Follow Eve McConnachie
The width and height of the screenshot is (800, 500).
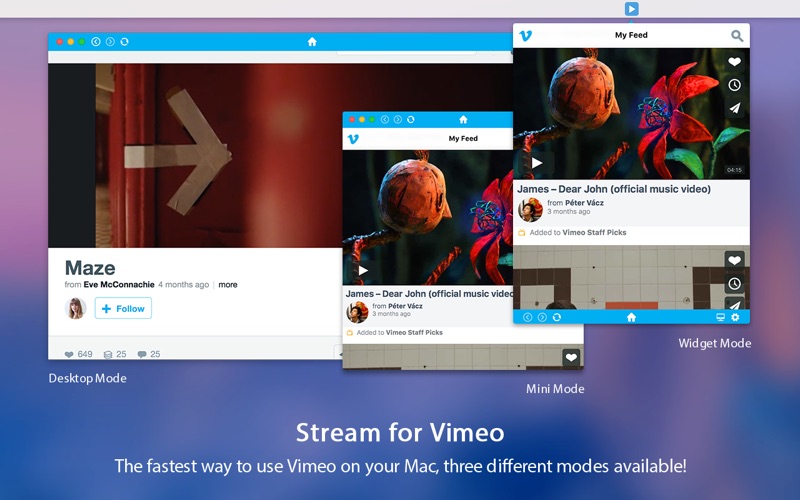coord(123,308)
